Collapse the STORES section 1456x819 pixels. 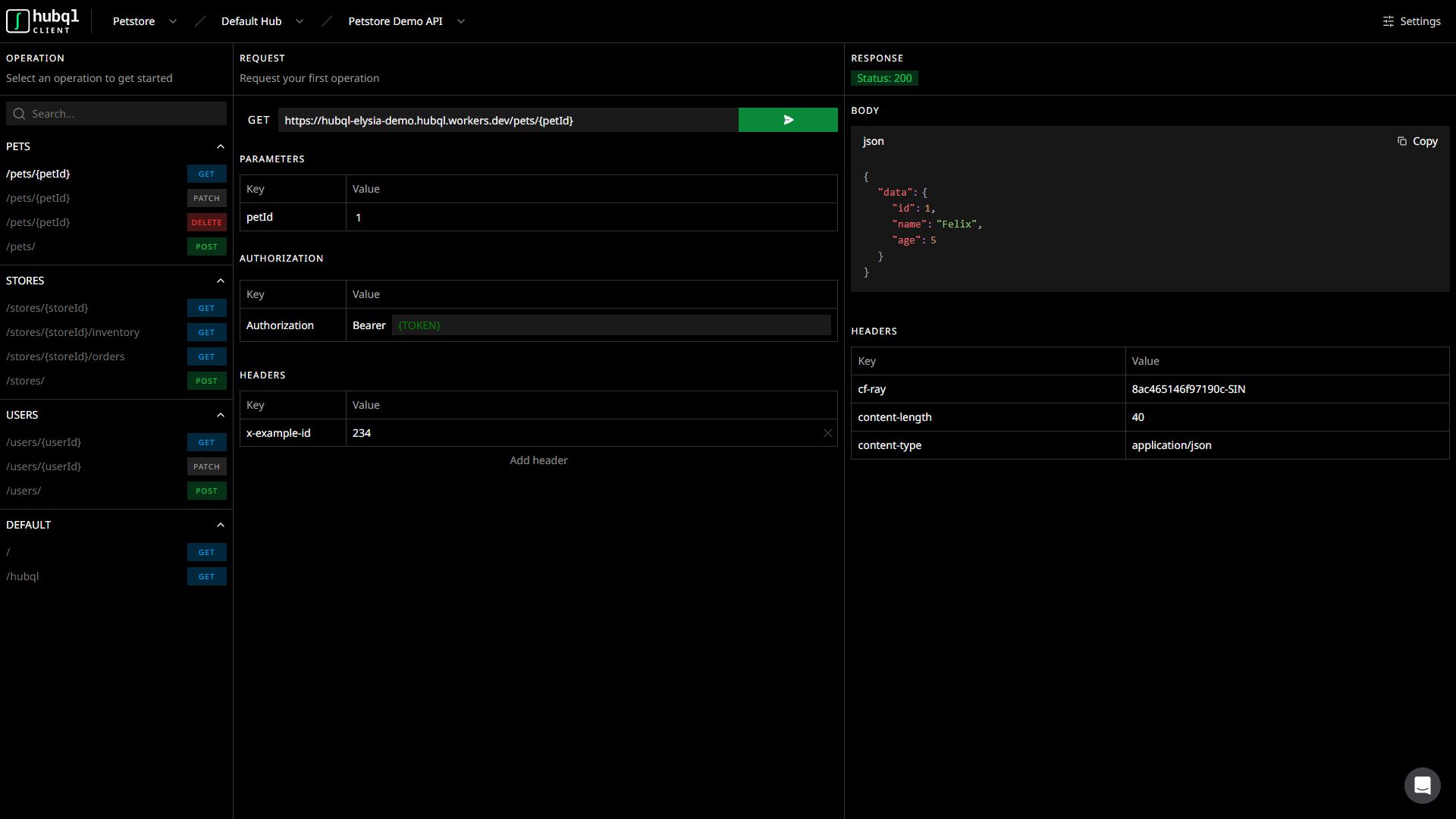(220, 281)
